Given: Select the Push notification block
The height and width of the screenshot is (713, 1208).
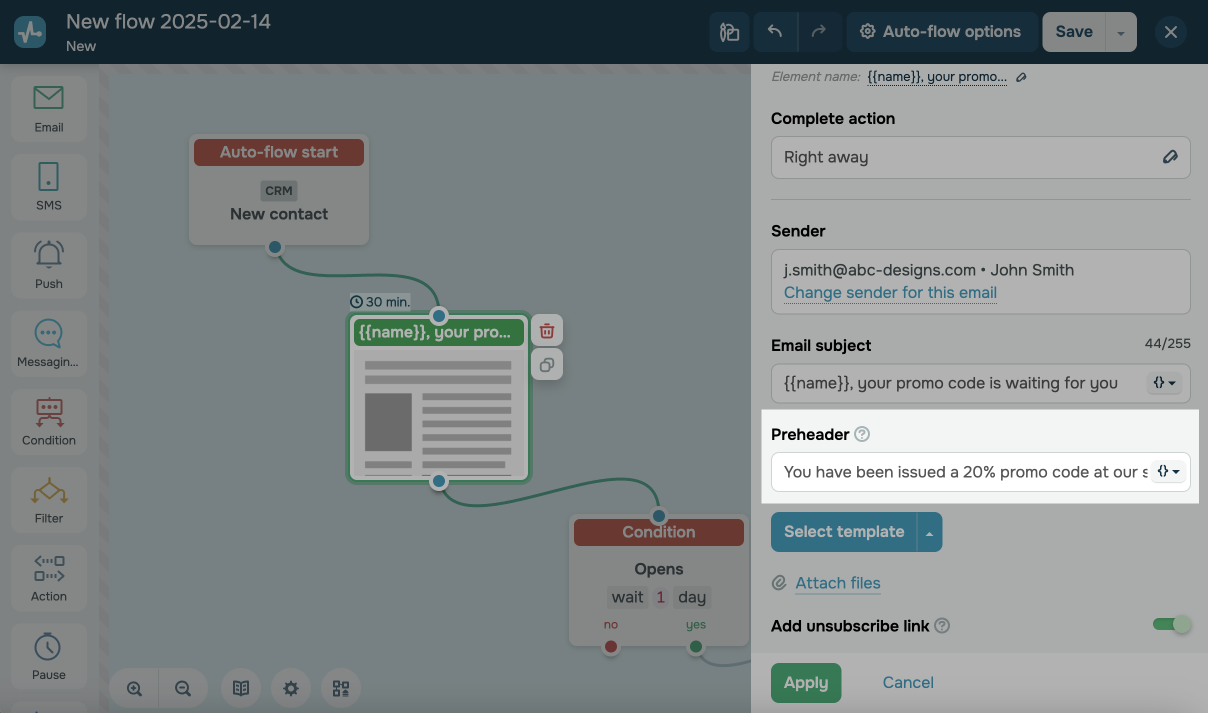Looking at the screenshot, I should 48,264.
